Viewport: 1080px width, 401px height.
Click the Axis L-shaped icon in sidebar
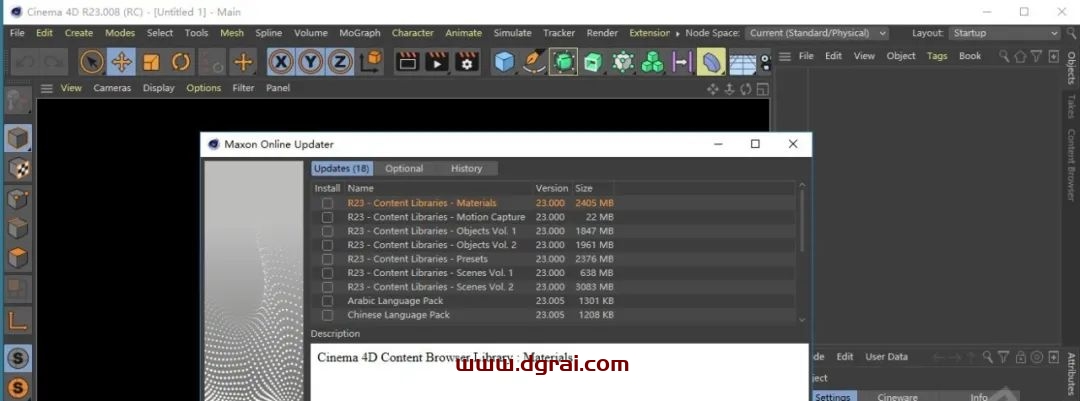(19, 320)
